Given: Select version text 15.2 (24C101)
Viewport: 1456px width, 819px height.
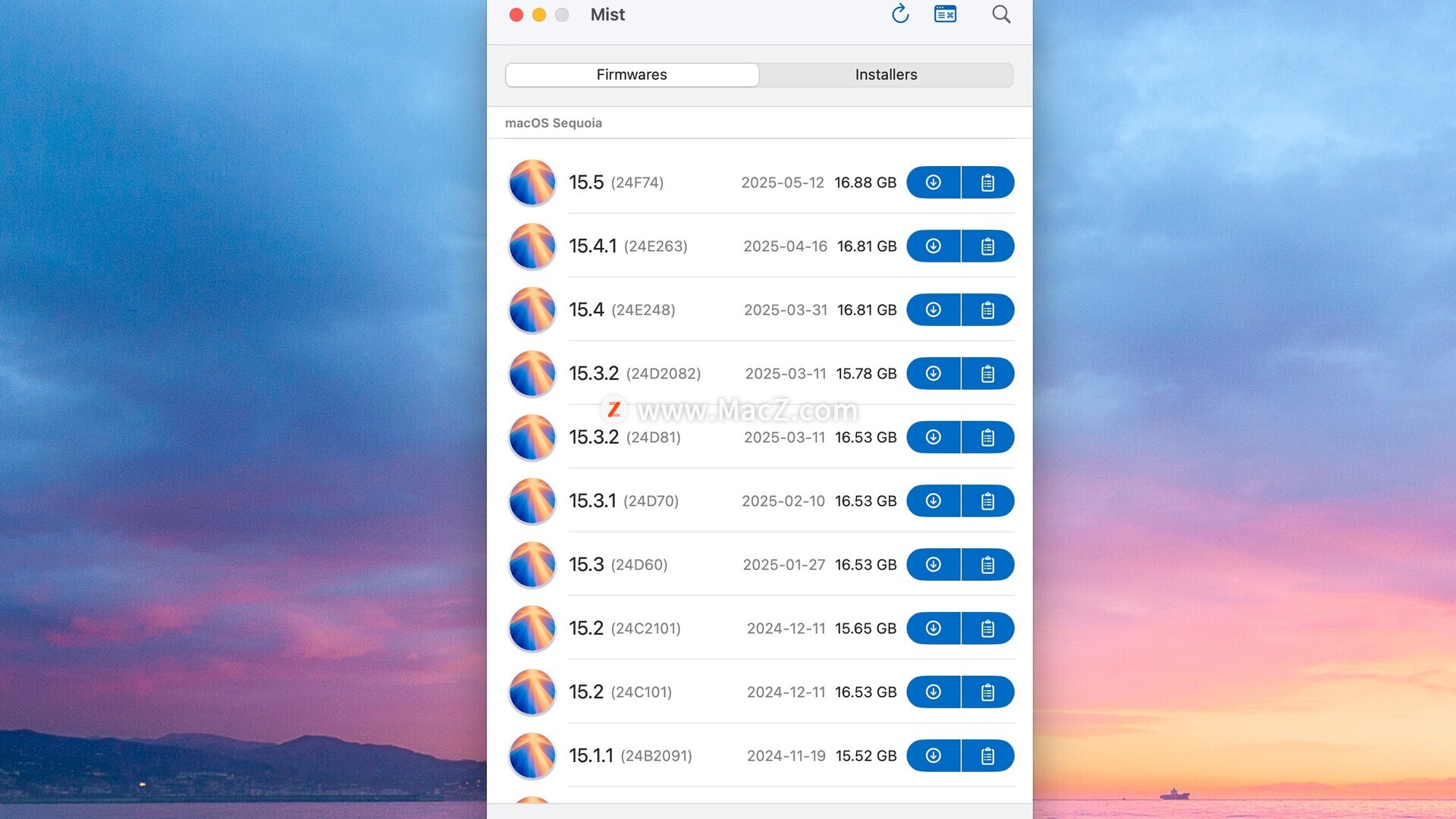Looking at the screenshot, I should [620, 692].
